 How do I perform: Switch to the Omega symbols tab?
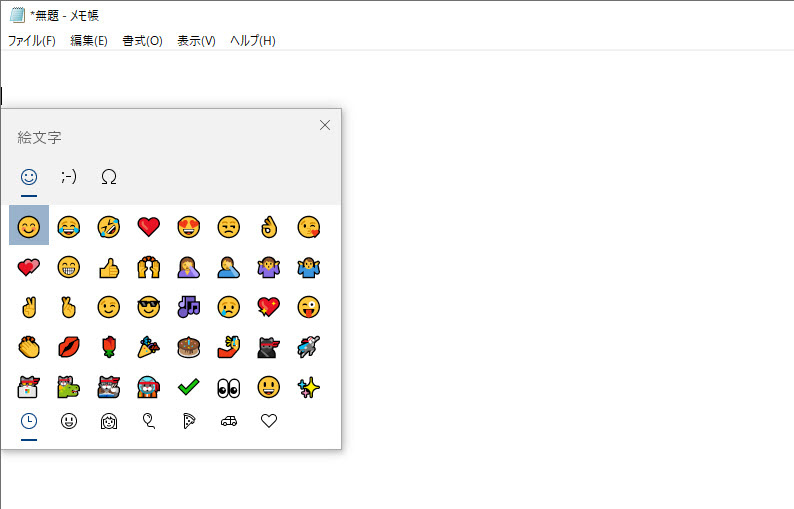[109, 177]
